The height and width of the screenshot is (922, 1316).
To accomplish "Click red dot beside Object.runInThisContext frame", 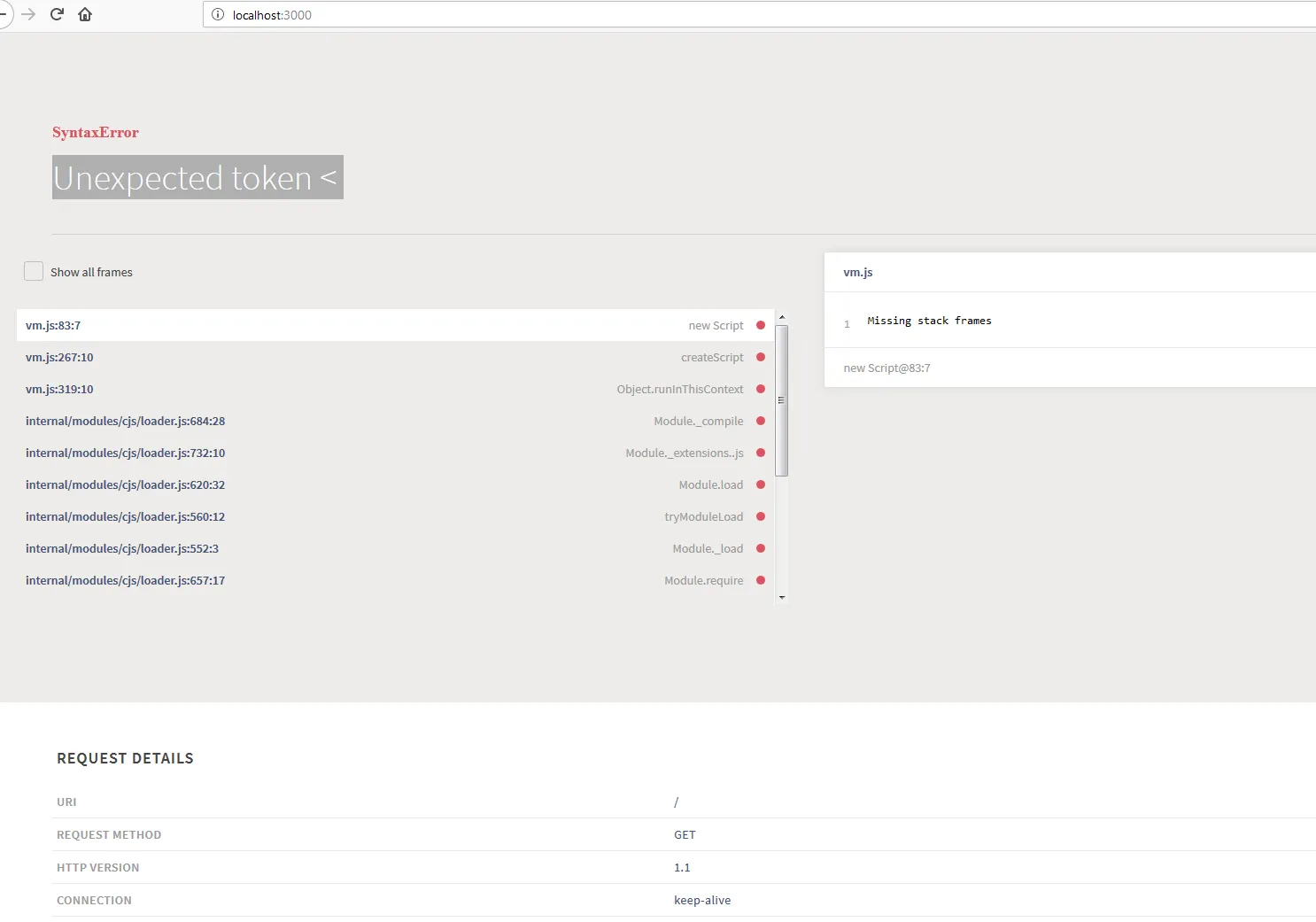I will click(761, 389).
